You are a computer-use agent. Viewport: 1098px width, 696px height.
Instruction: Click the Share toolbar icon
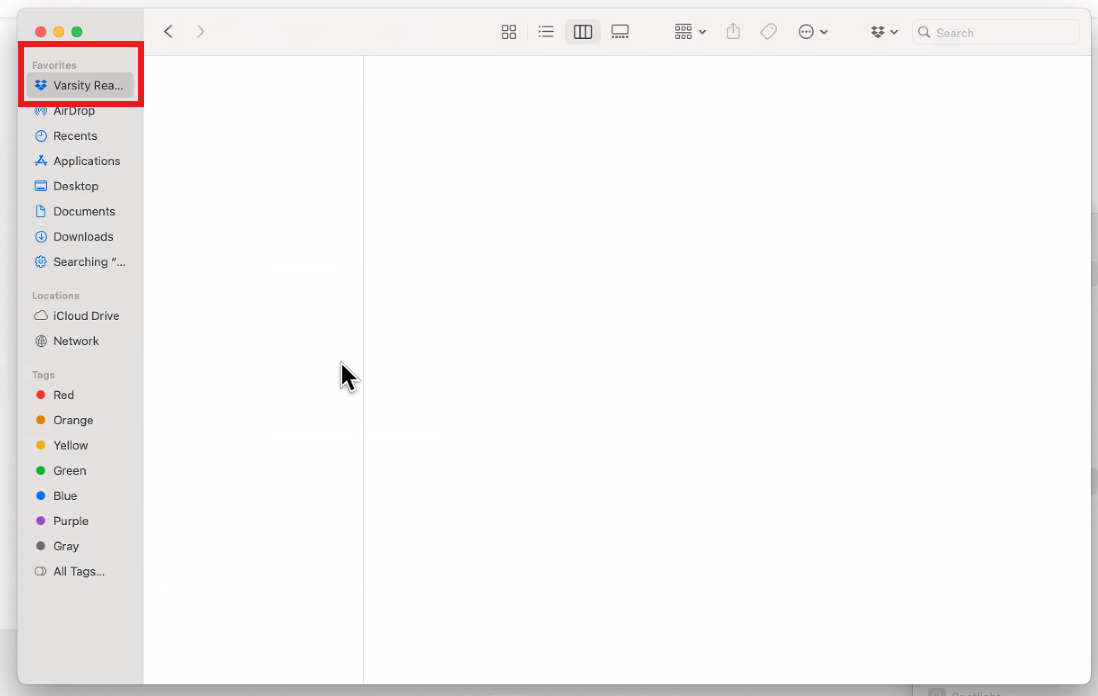click(x=733, y=32)
